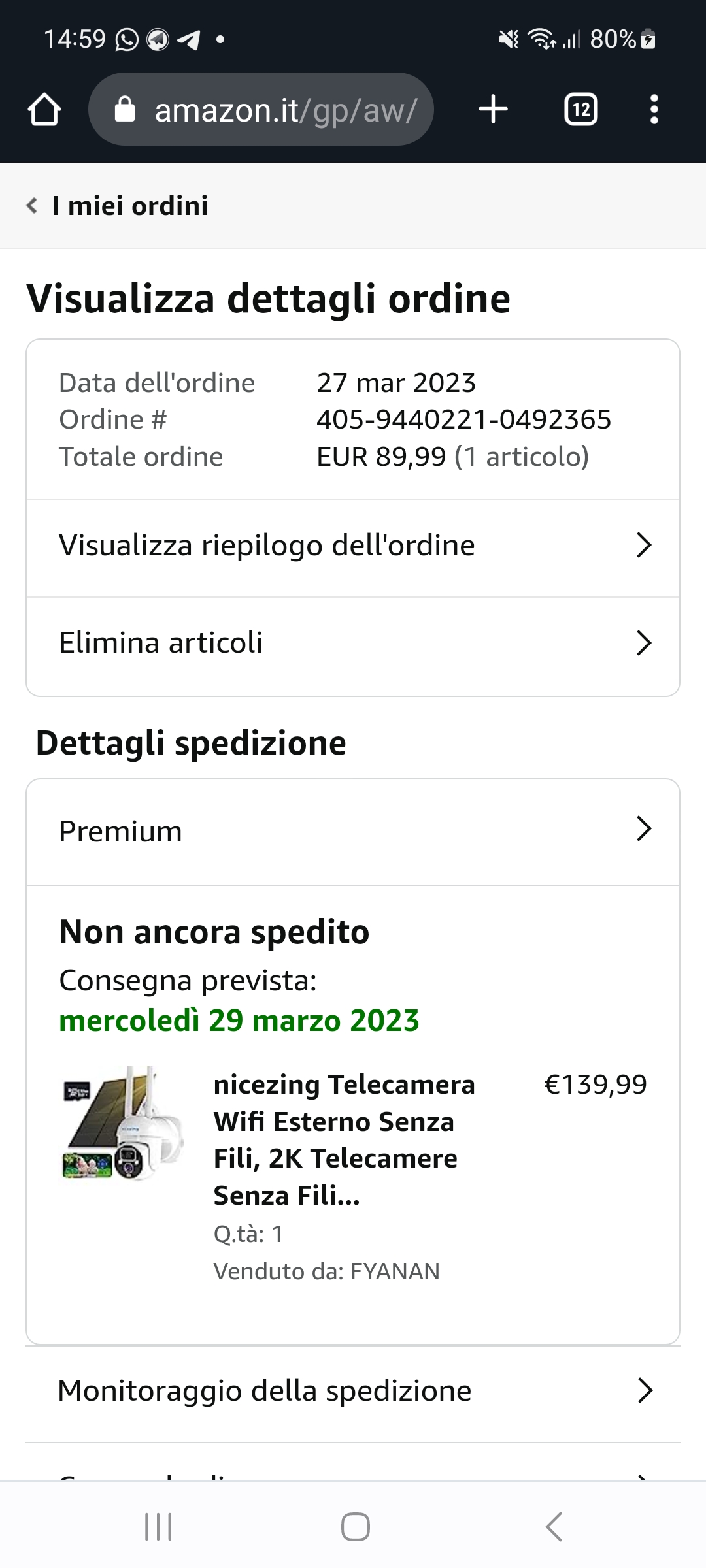Image resolution: width=706 pixels, height=1568 pixels.
Task: Tap the back chevron beside I miei ordini
Action: [x=31, y=206]
